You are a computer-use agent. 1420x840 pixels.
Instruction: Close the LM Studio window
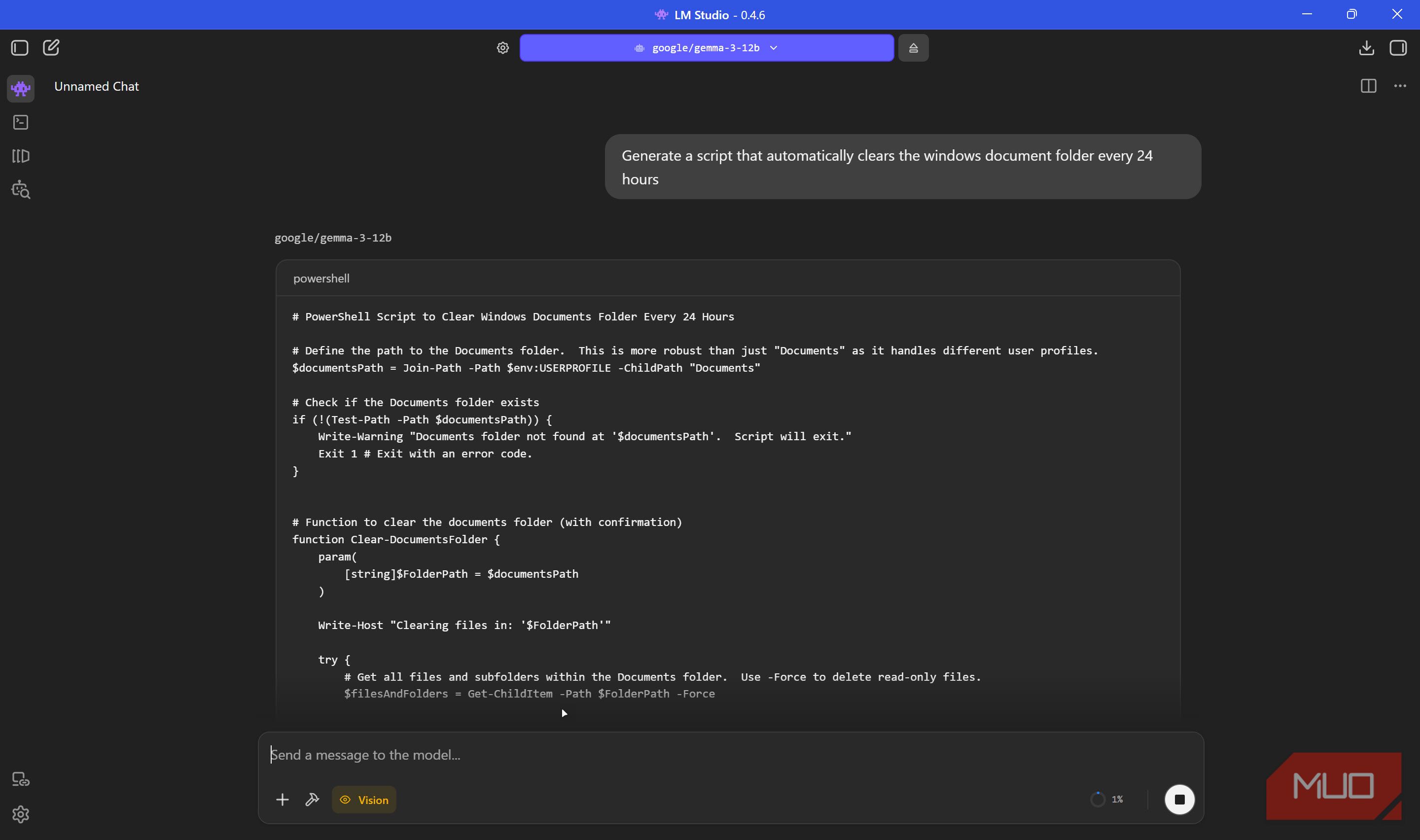point(1397,14)
